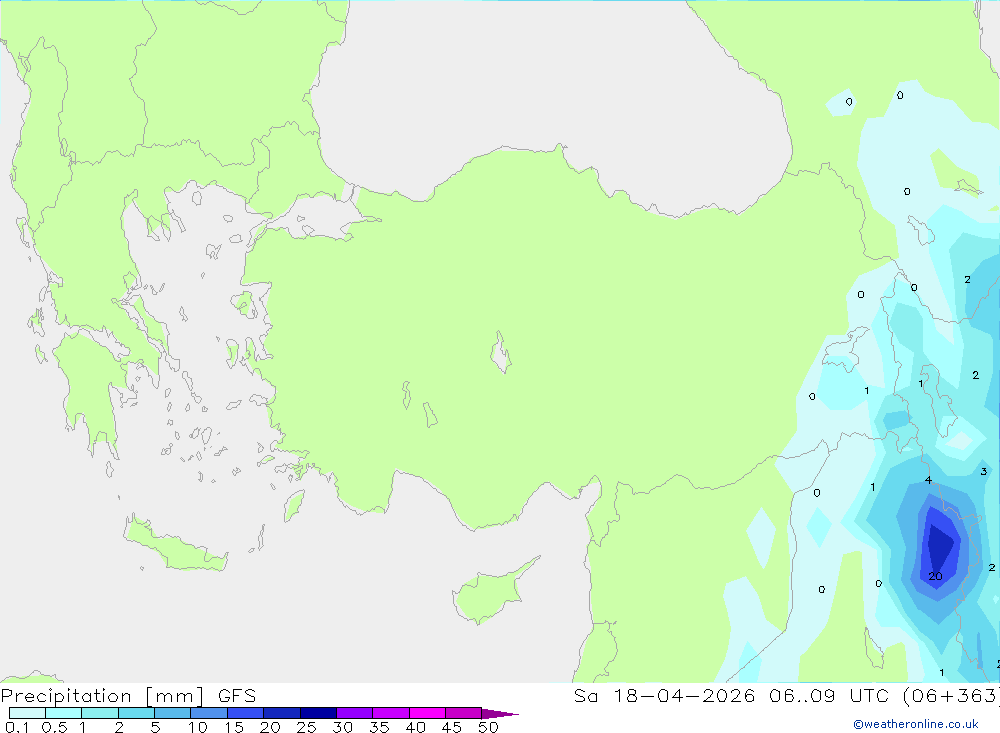Screen dimensions: 1000x733
Task: Select the '15' legend scale value
Action: point(234,727)
